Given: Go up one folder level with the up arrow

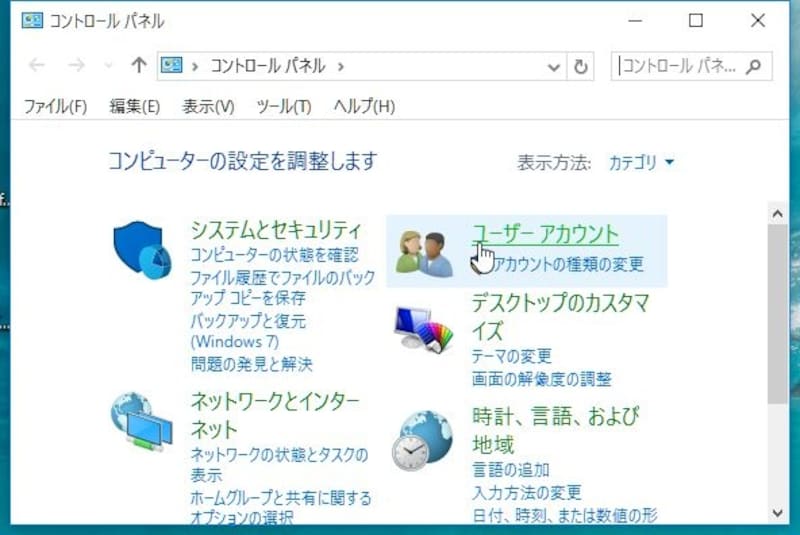Looking at the screenshot, I should [138, 65].
